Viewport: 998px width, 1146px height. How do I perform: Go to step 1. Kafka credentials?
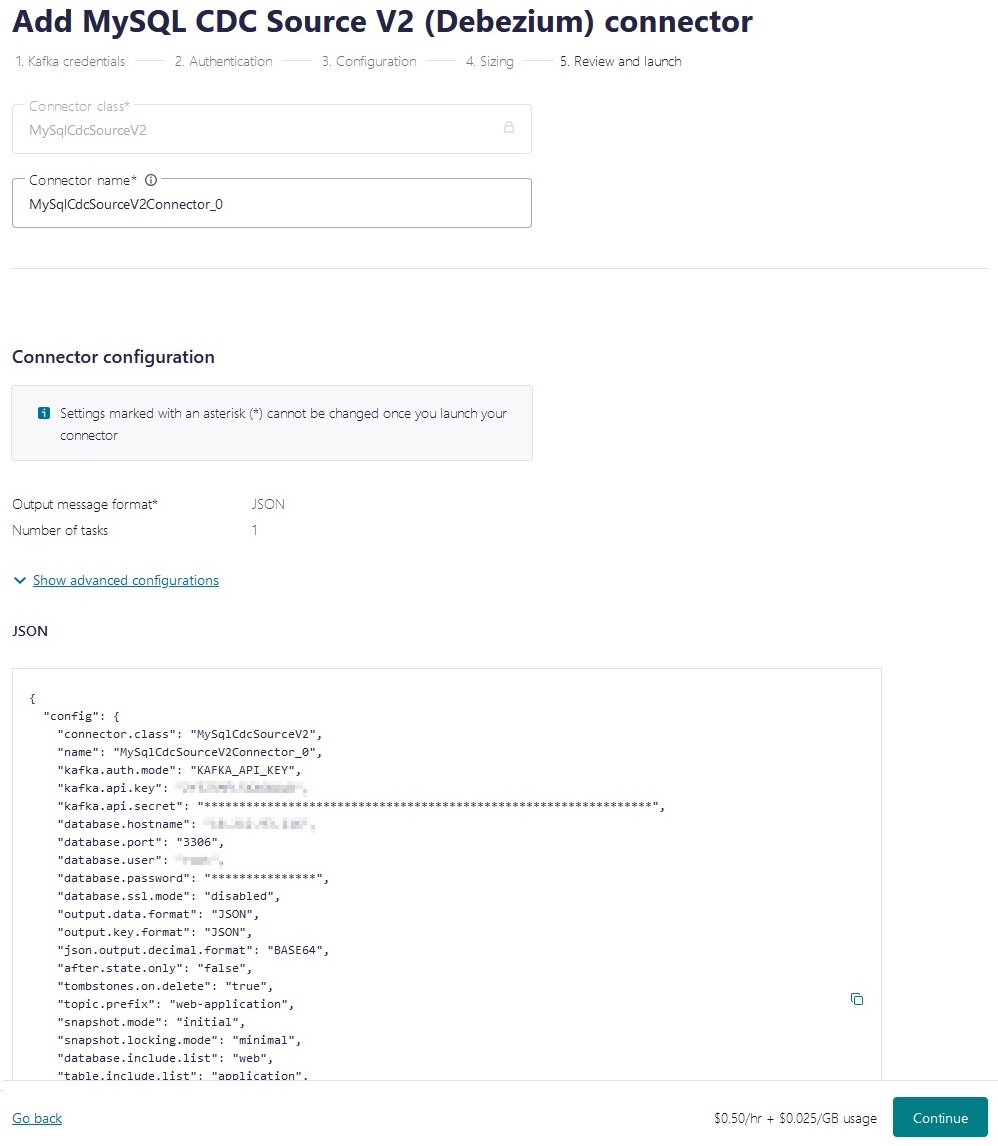(x=70, y=61)
